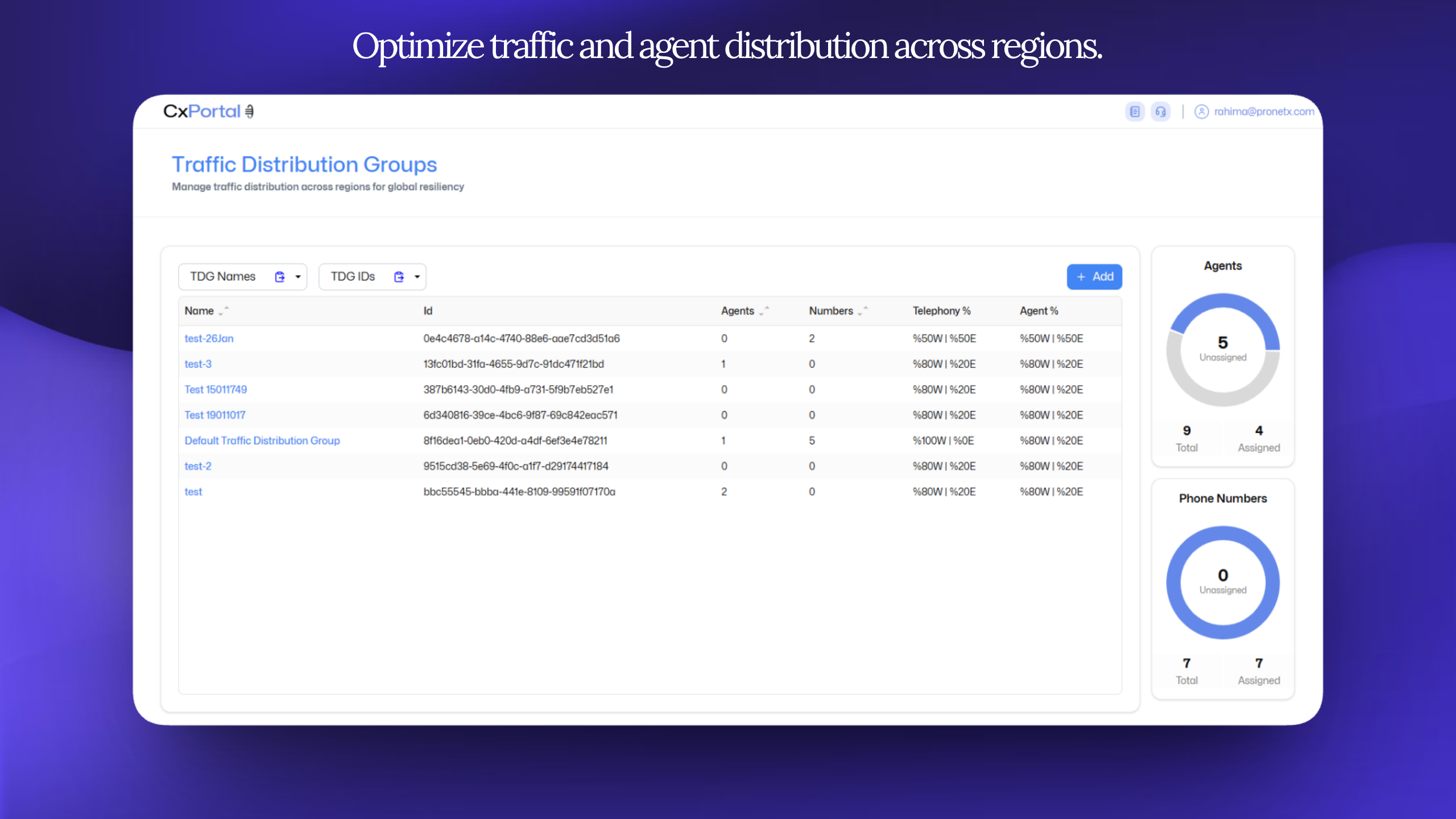This screenshot has height=819, width=1456.
Task: Expand the TDG Names dropdown arrow
Action: [298, 277]
